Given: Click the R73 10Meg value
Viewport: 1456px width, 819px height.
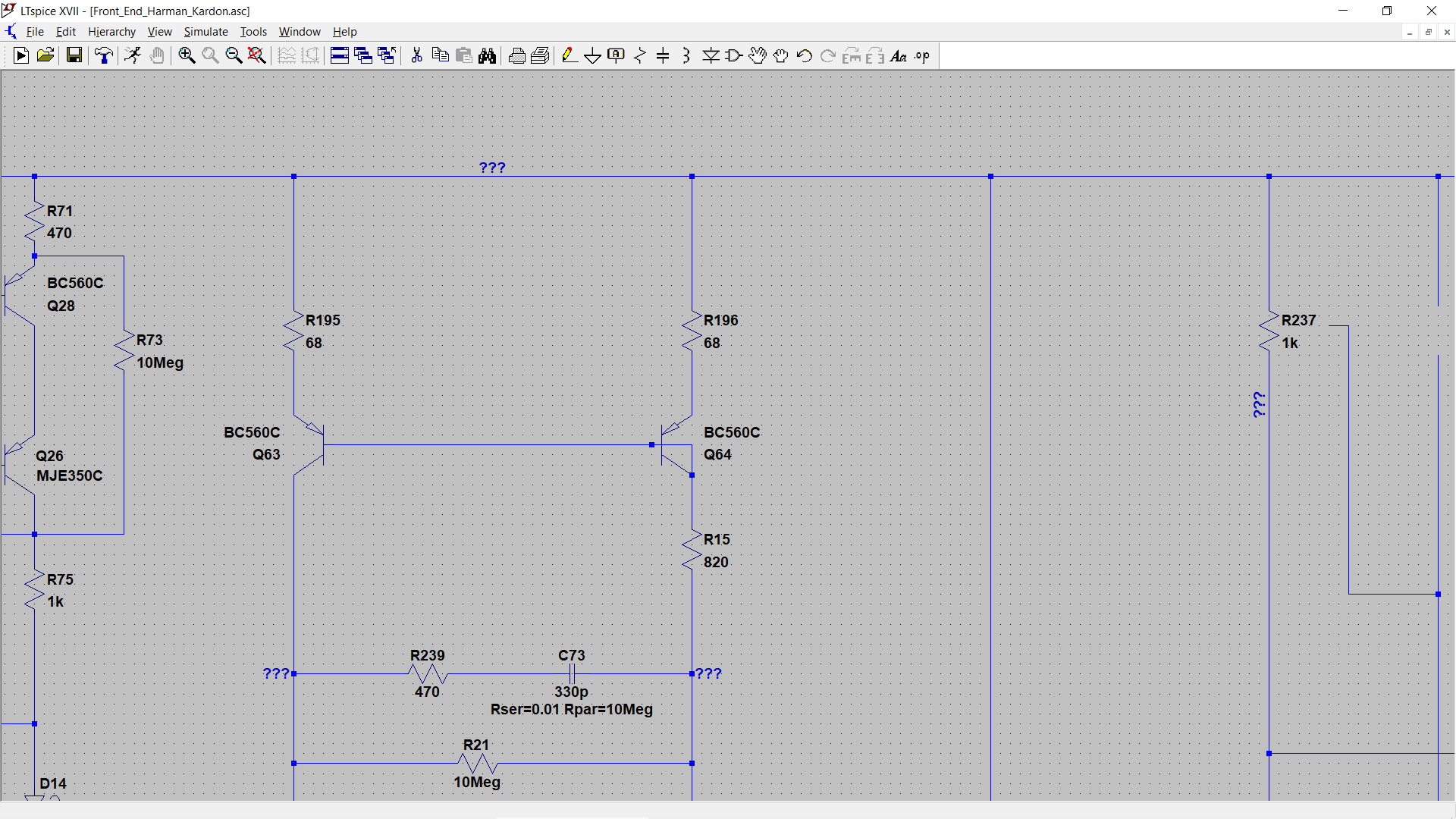Looking at the screenshot, I should [160, 362].
